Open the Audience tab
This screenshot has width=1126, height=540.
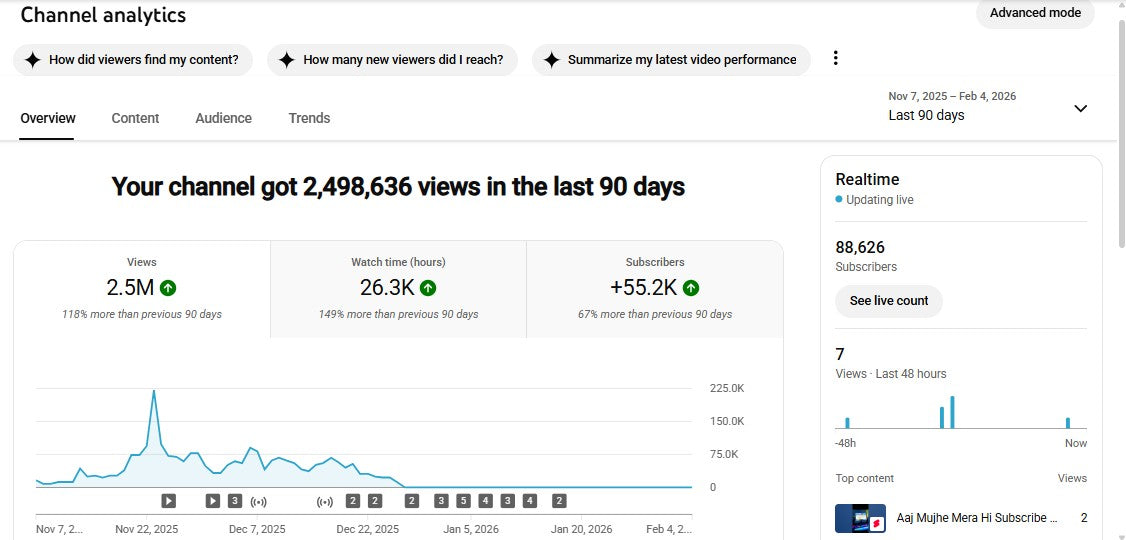pyautogui.click(x=223, y=118)
